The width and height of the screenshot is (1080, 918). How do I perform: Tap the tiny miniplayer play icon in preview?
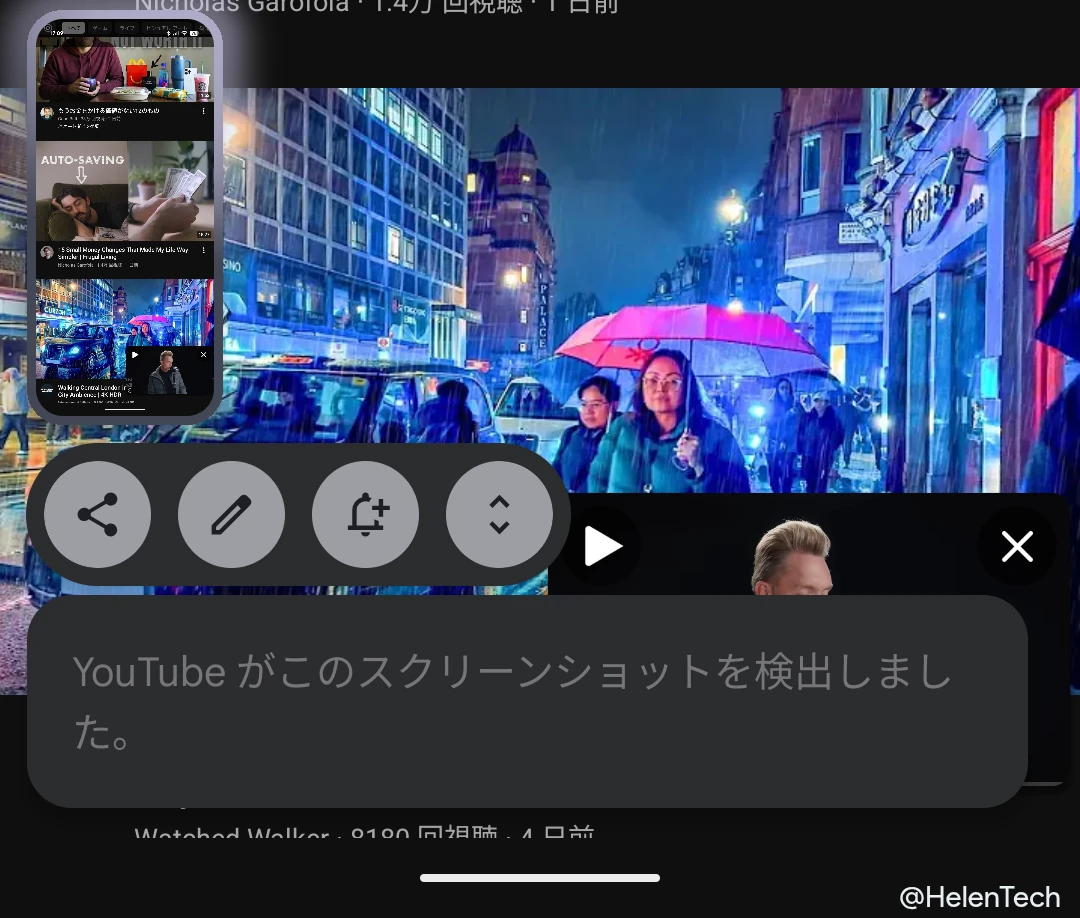[134, 354]
